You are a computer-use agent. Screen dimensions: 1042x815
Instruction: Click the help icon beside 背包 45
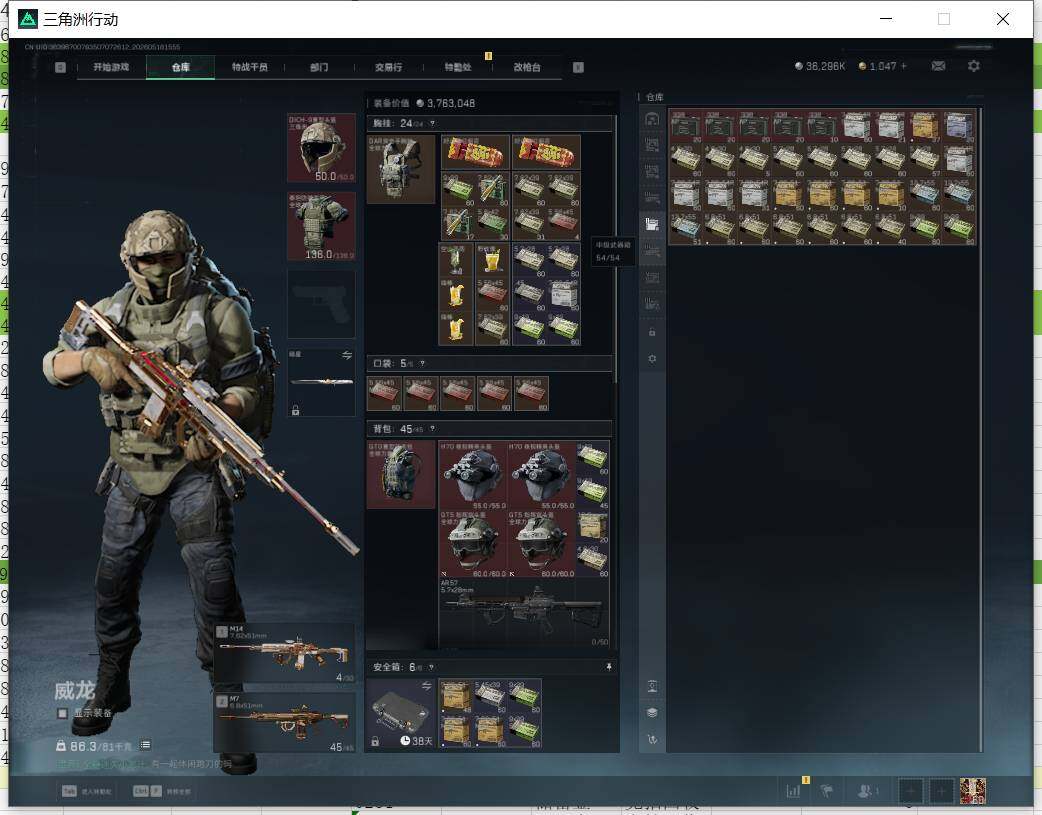[x=432, y=429]
